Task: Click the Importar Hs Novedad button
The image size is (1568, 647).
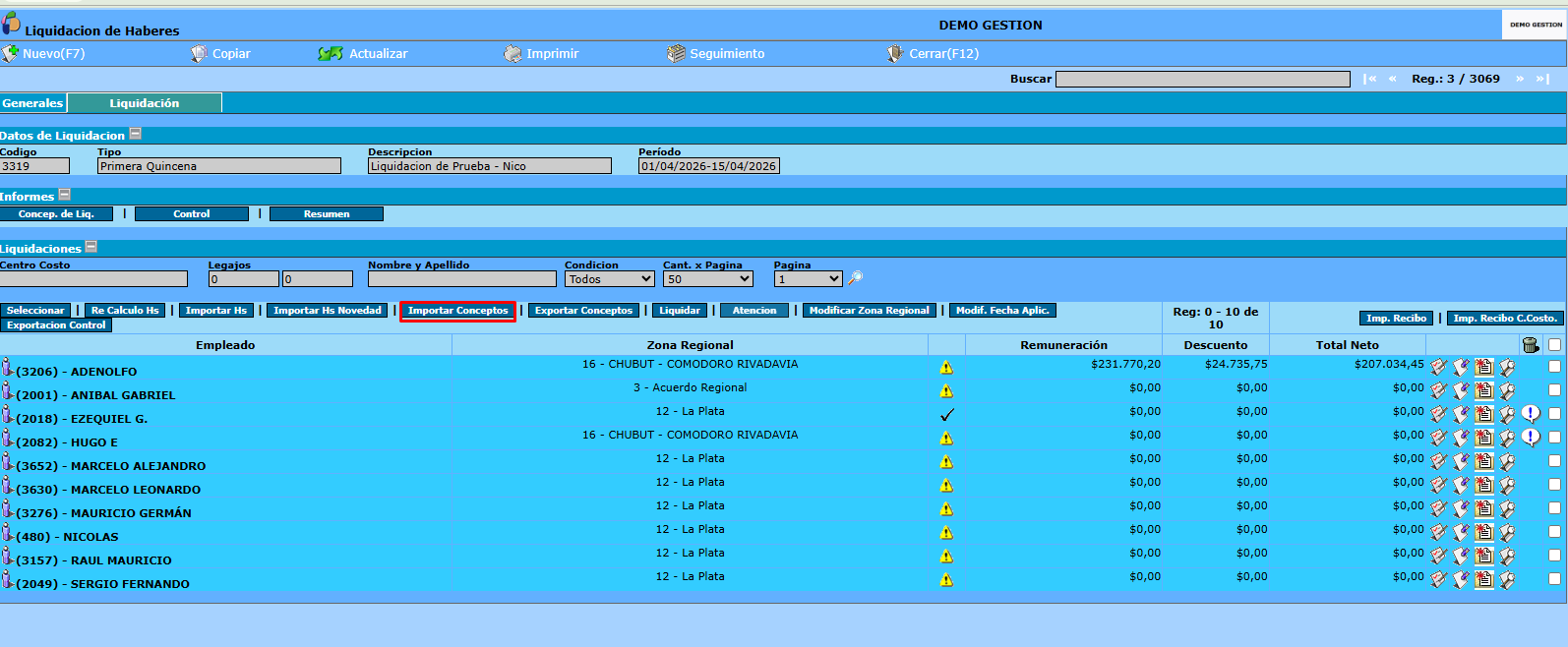Action: pos(328,310)
